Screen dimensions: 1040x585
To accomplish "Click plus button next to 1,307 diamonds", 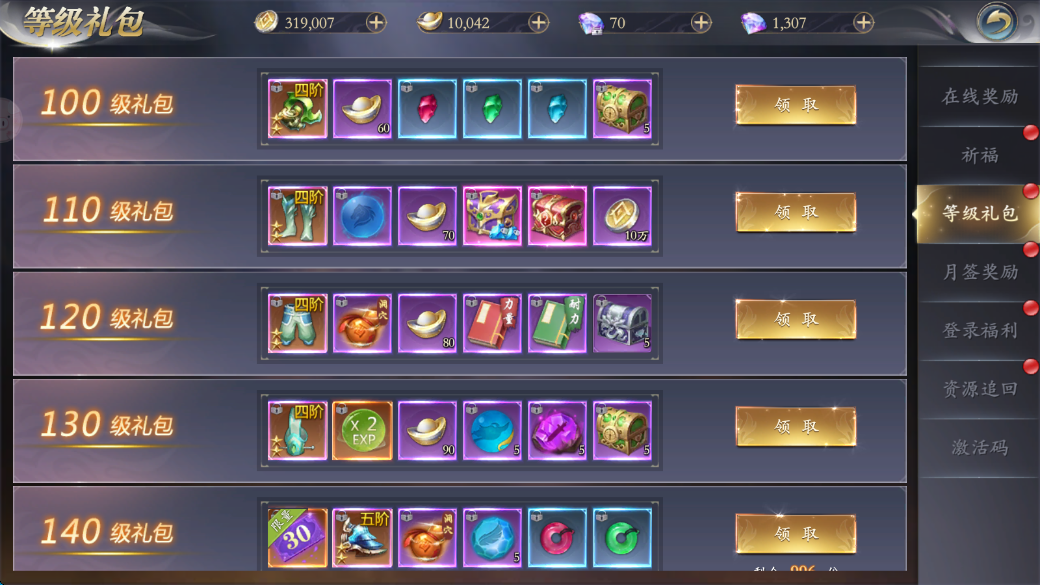I will click(864, 23).
